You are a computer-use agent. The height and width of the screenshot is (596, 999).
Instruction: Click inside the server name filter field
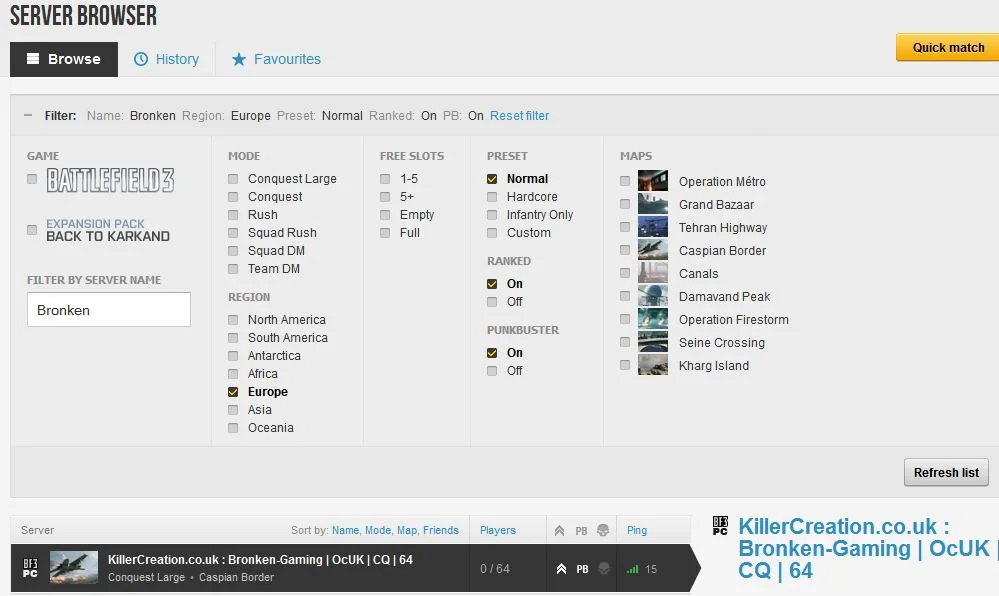(x=109, y=310)
